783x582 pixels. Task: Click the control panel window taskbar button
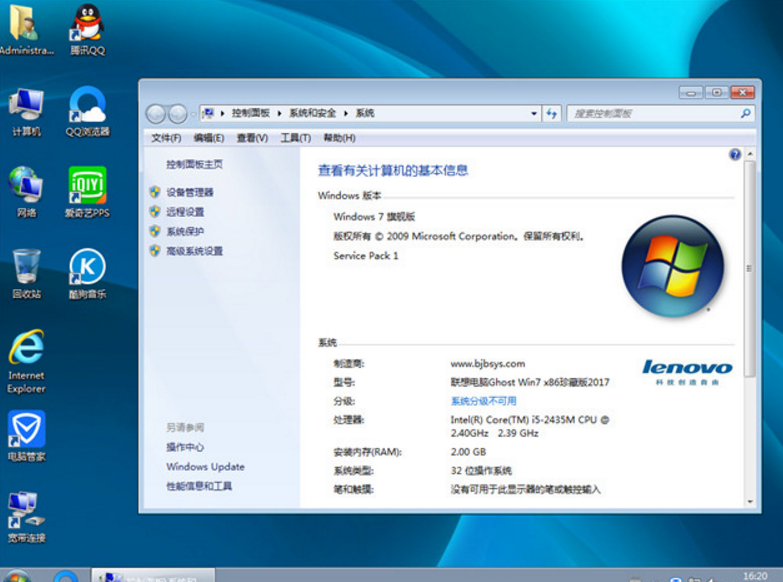[153, 576]
